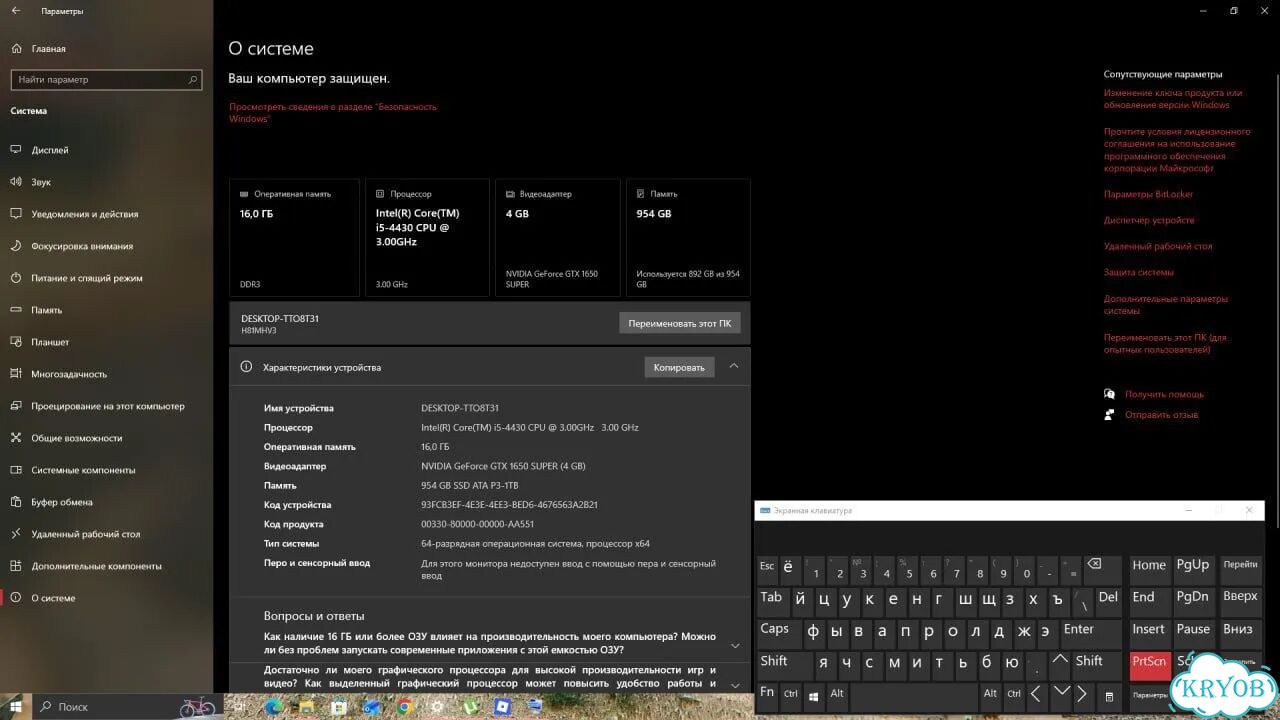
Task: Select the Память 954 GB card
Action: (688, 238)
